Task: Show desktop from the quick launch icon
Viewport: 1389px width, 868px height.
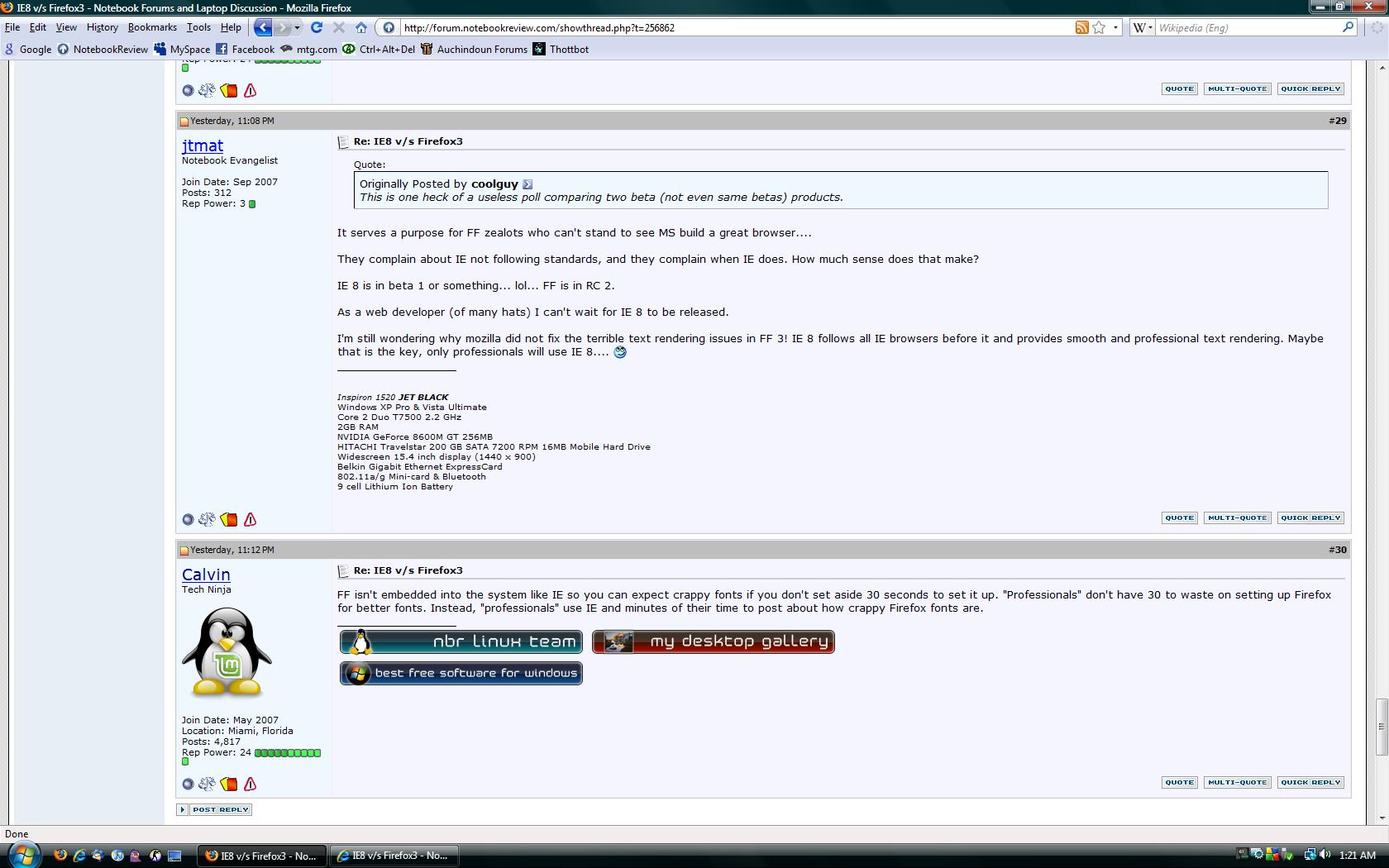Action: point(174,856)
